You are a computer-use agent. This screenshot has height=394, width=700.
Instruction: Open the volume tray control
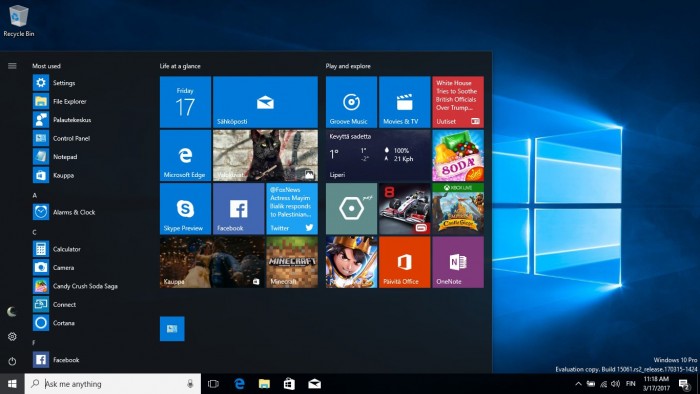point(616,384)
